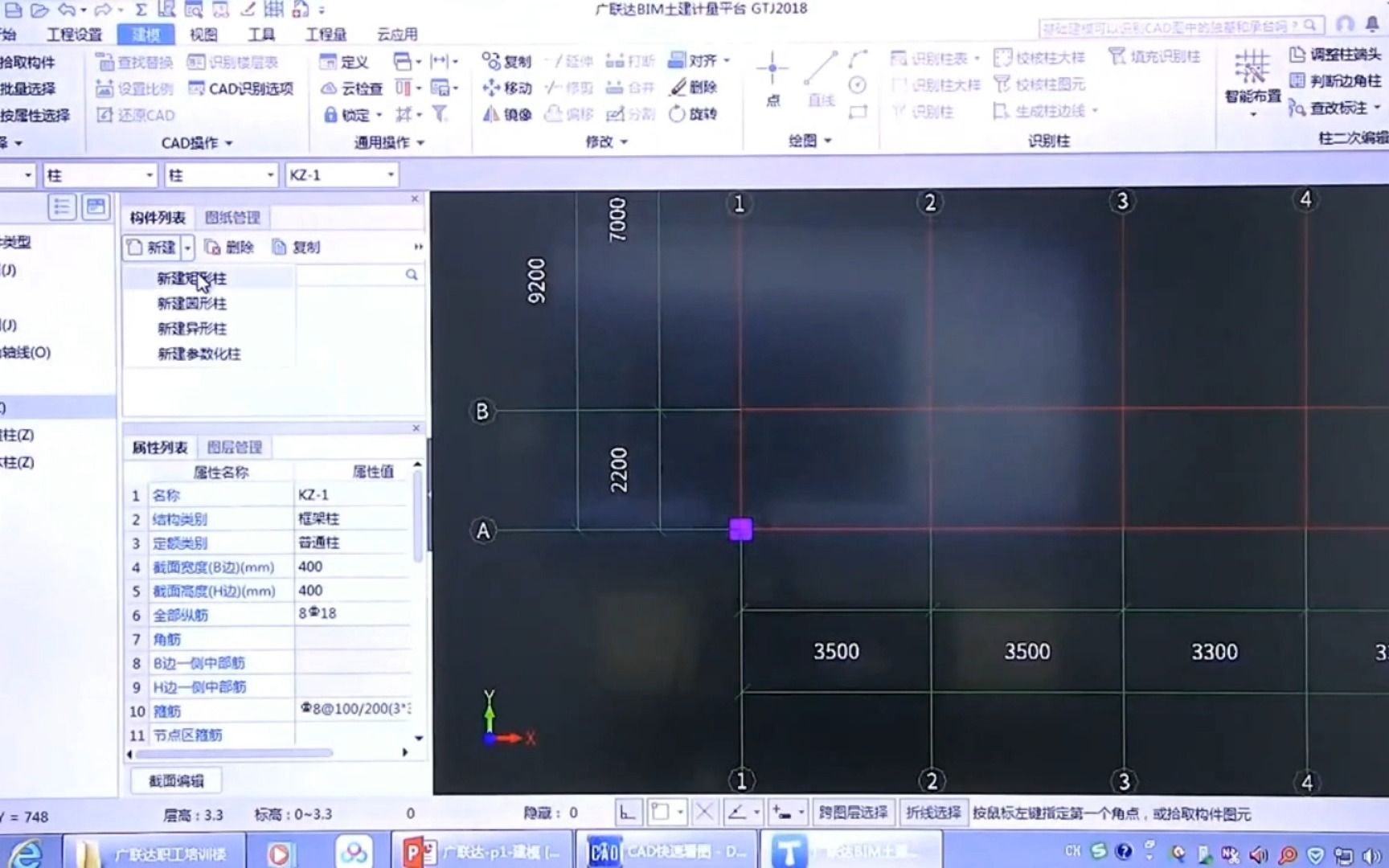Click the 查找替换 find-replace tool

pos(134,62)
